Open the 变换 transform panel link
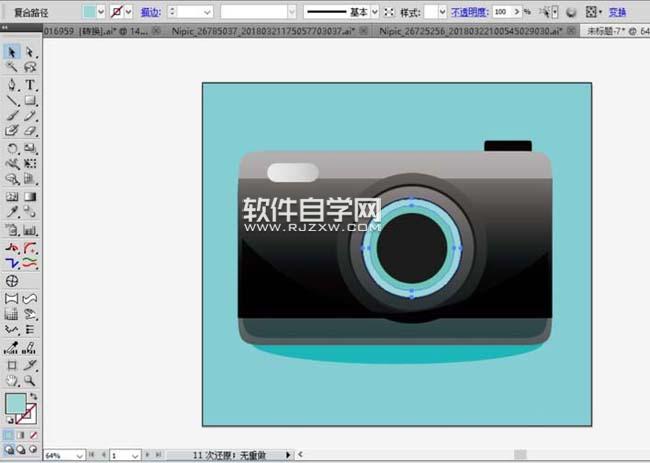 [x=617, y=12]
